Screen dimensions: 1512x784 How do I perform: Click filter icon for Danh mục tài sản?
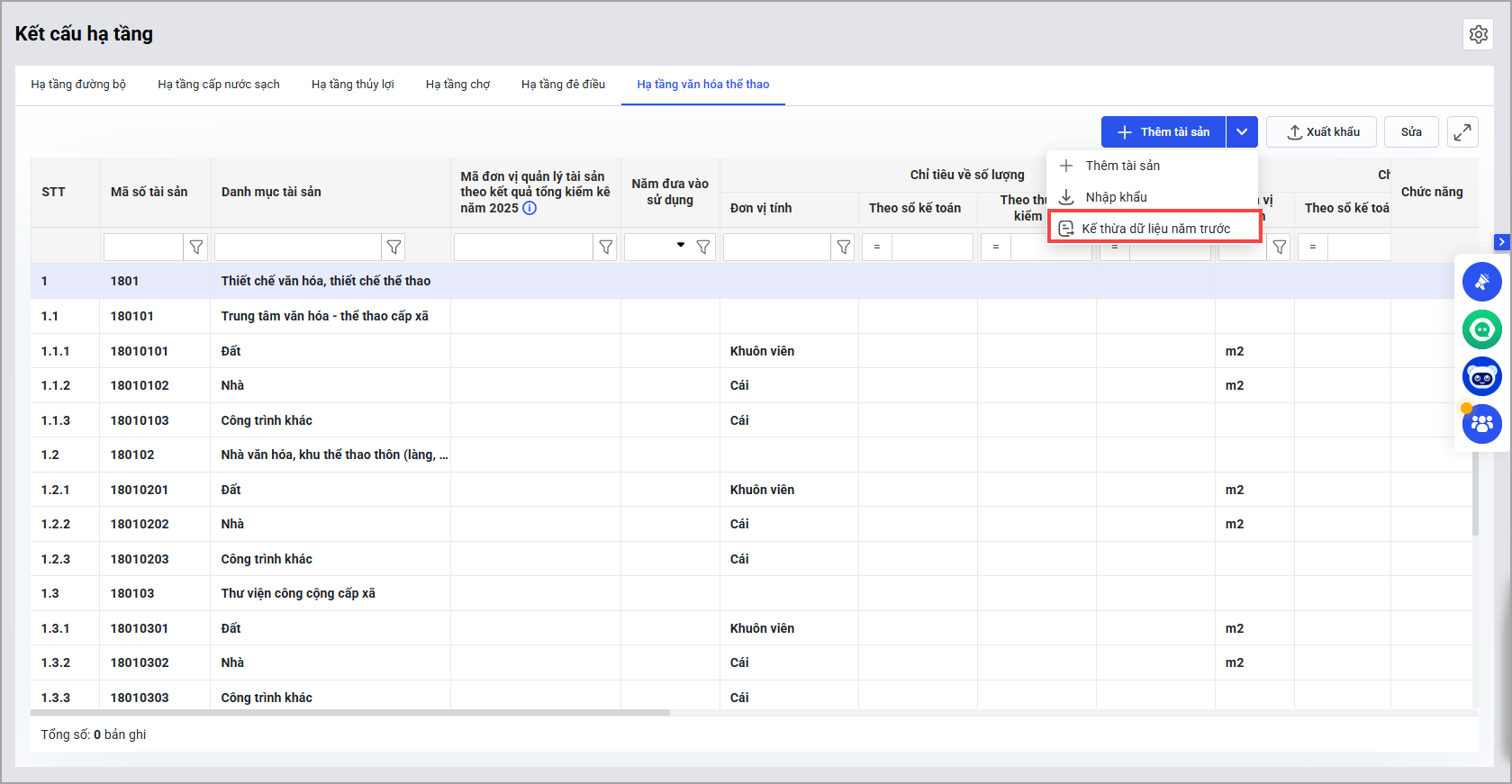click(x=394, y=247)
